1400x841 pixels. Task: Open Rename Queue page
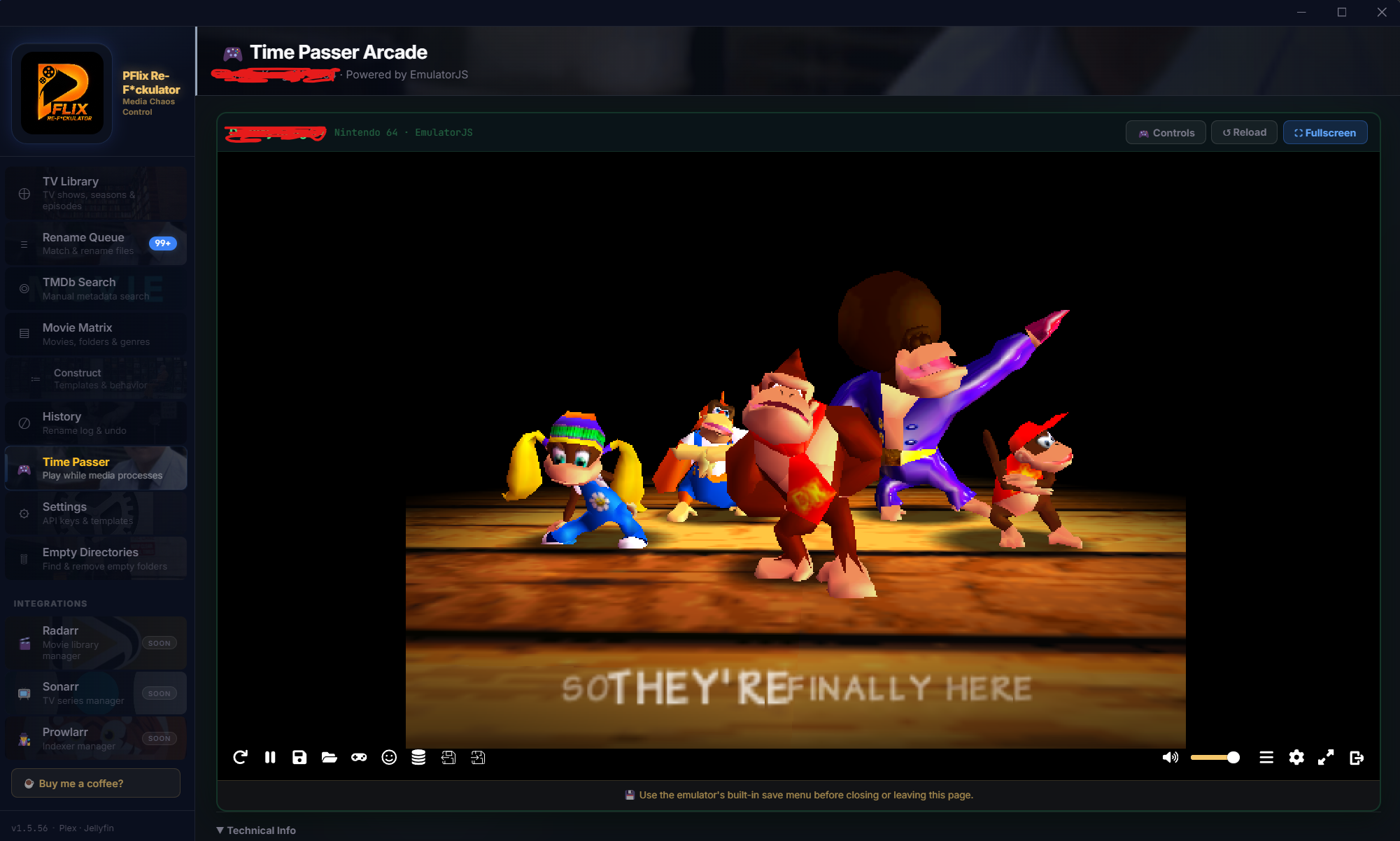pos(96,243)
